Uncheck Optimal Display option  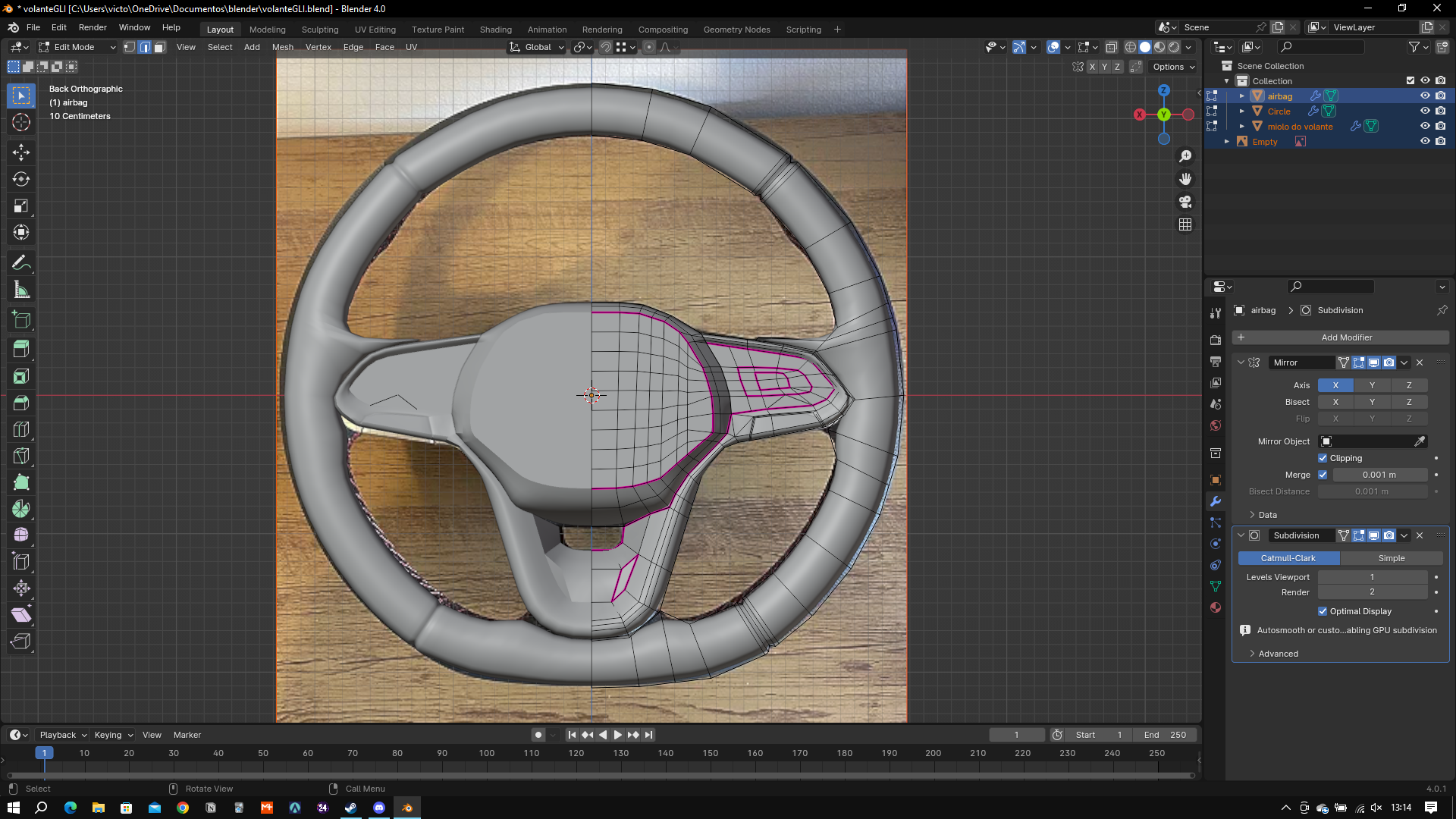(x=1323, y=611)
